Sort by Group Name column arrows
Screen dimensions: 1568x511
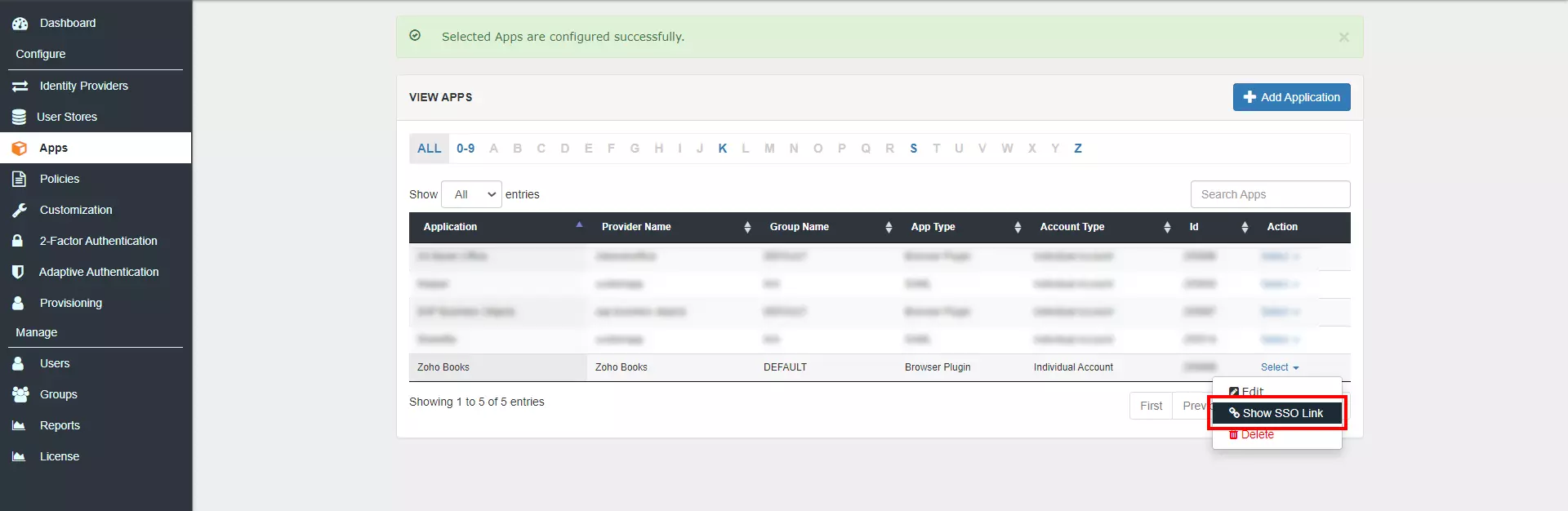click(x=889, y=228)
